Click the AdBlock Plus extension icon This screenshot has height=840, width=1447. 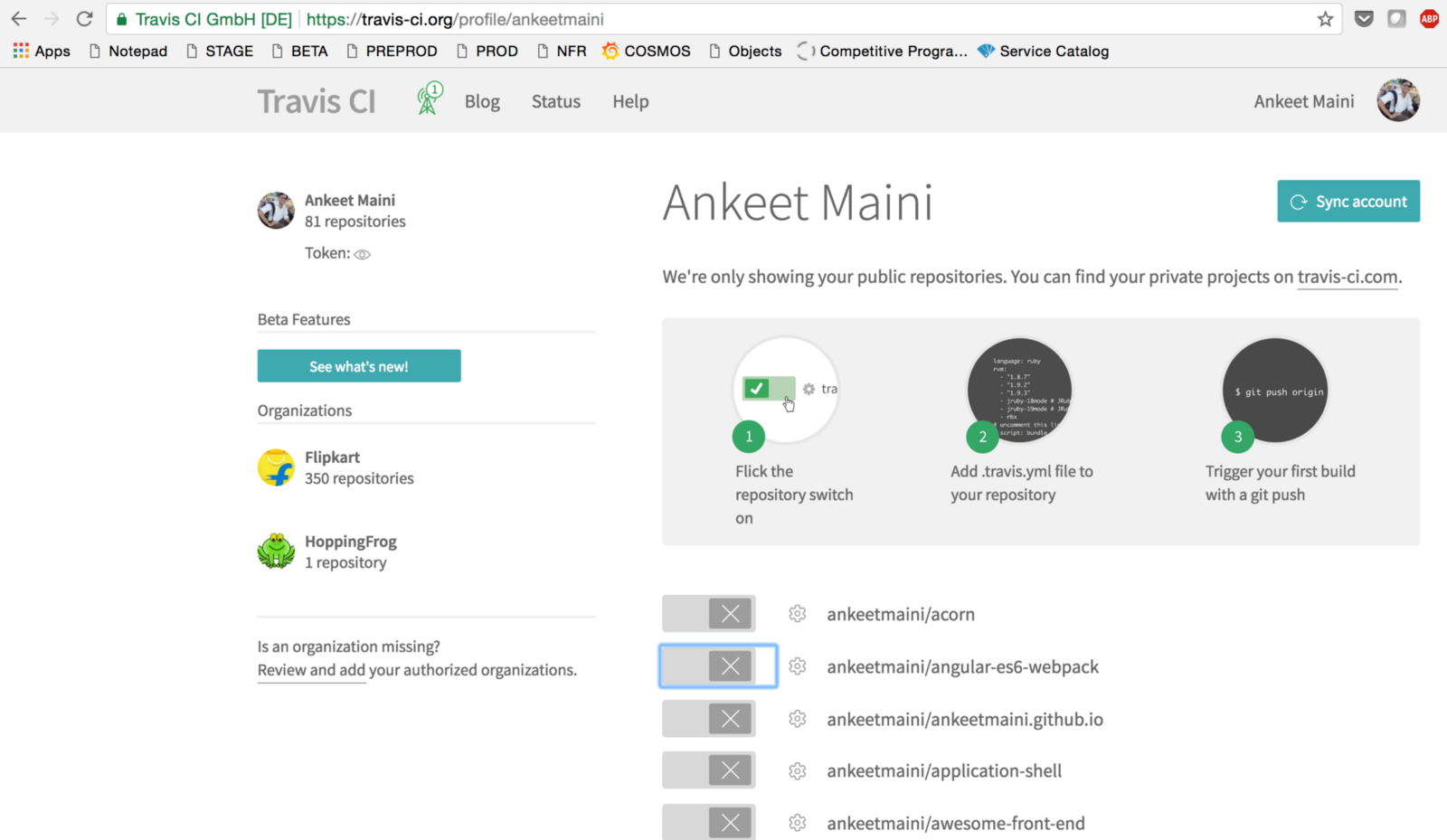pyautogui.click(x=1429, y=19)
